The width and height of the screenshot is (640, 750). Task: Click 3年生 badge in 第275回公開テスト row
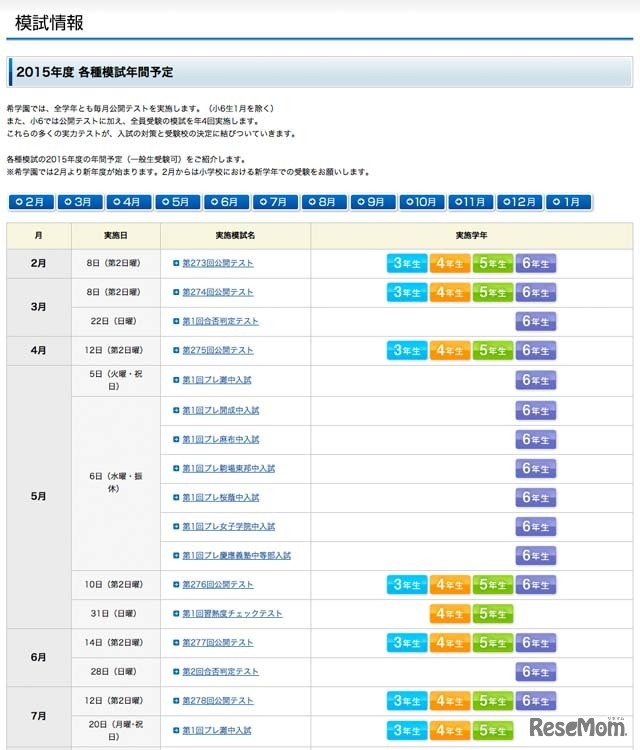(x=407, y=350)
